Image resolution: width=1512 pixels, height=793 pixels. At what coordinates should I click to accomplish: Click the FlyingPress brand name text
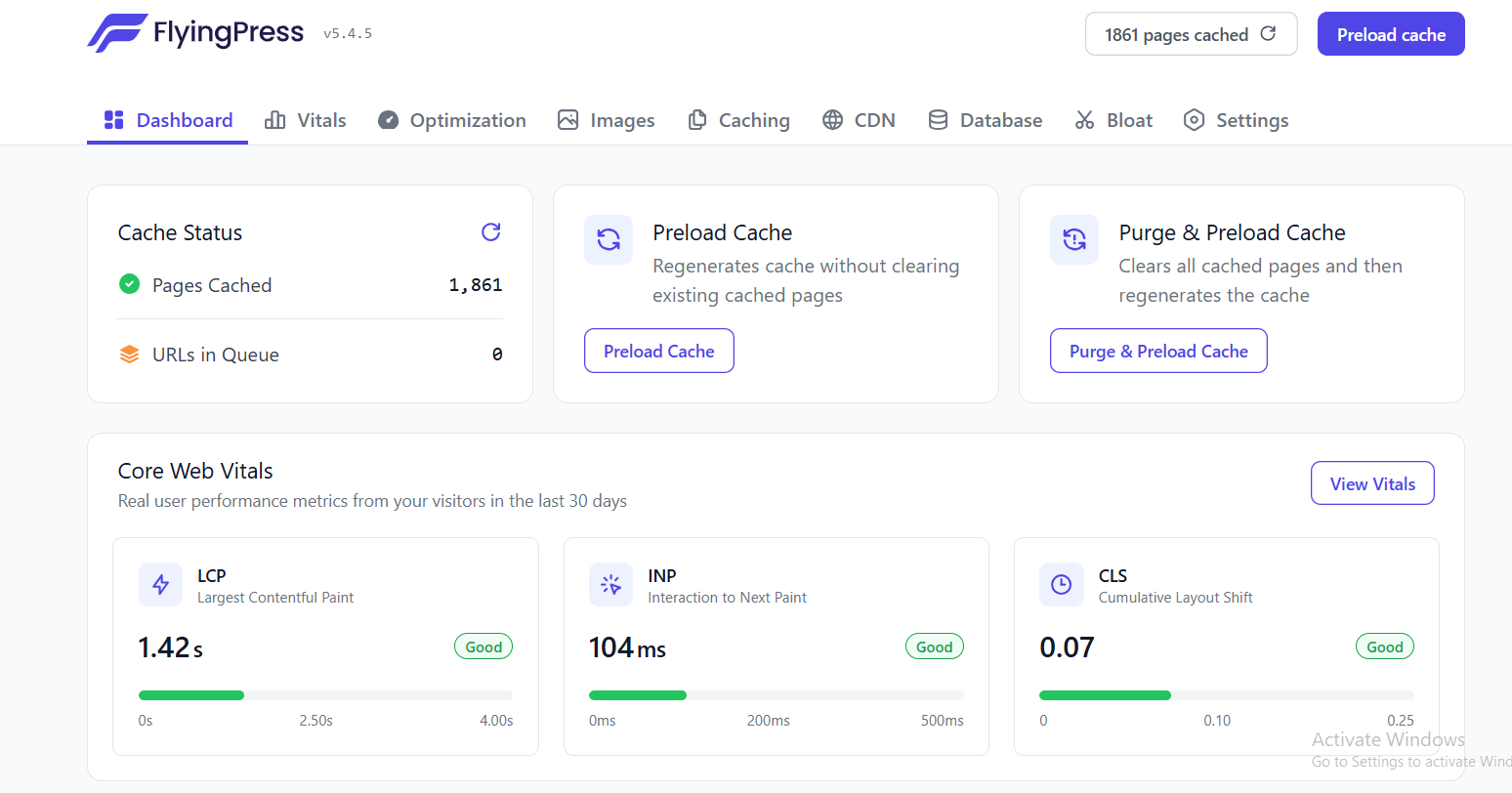[229, 33]
